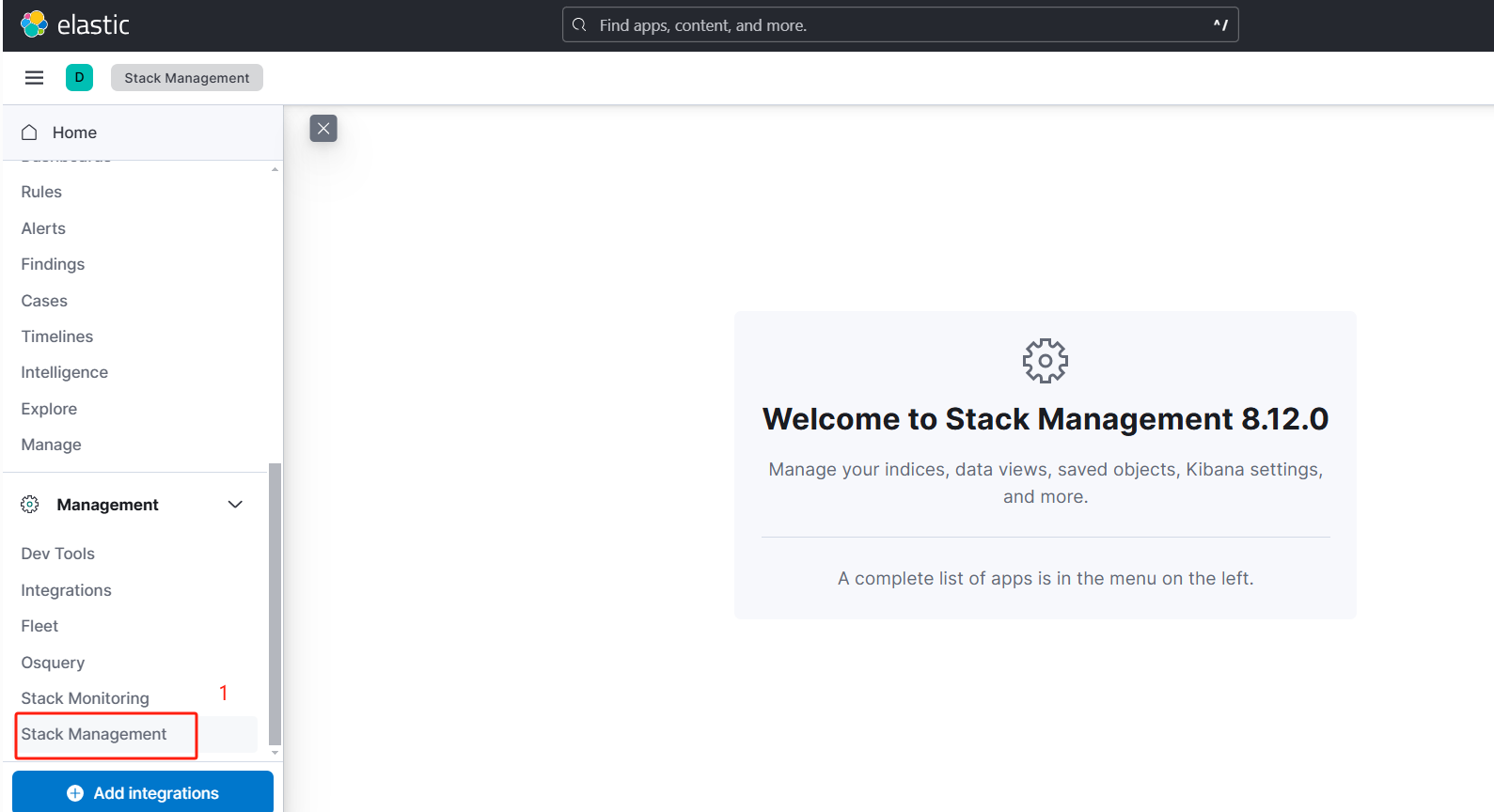Open Timelines in the sidebar
This screenshot has height=812, width=1494.
[x=57, y=336]
